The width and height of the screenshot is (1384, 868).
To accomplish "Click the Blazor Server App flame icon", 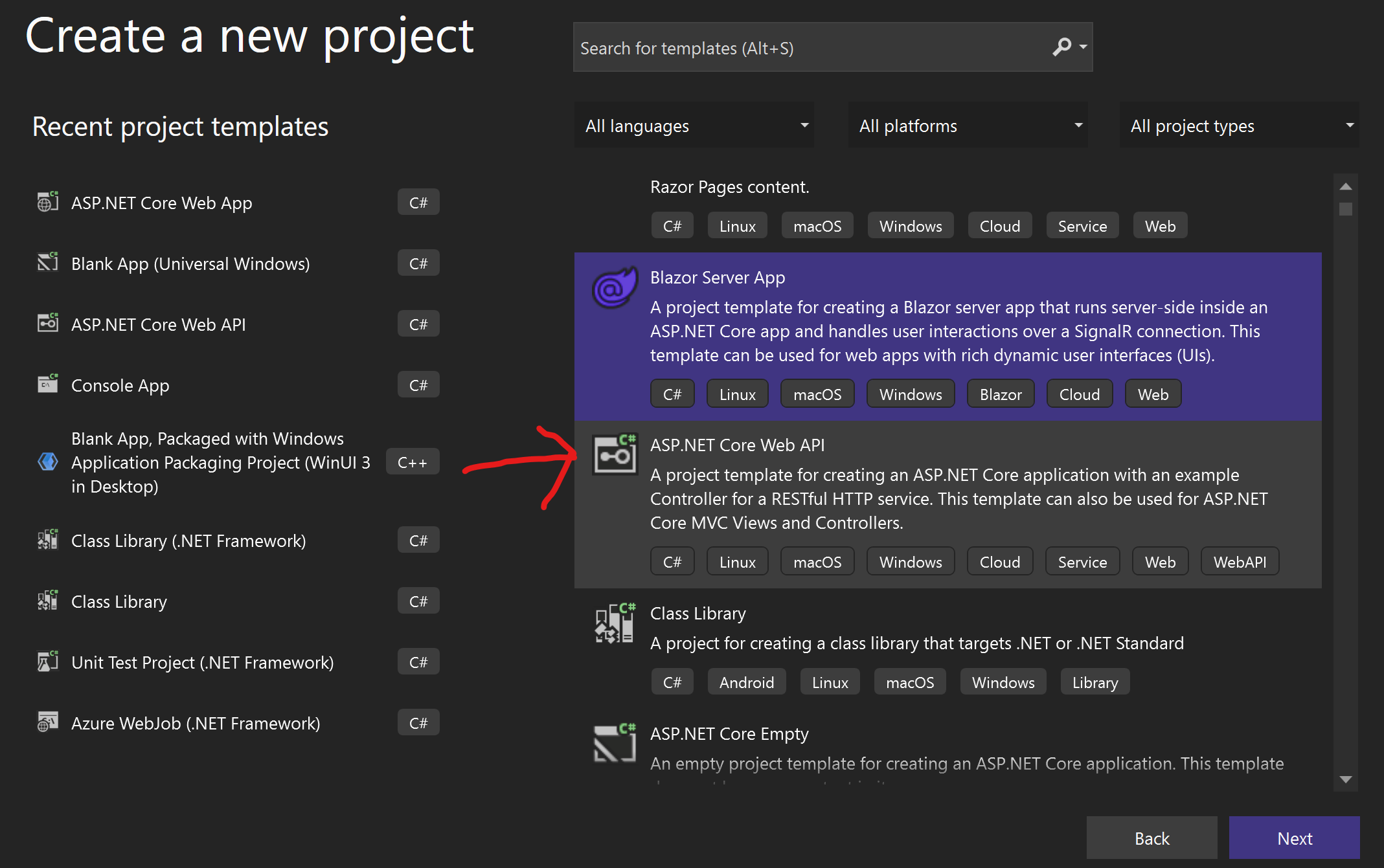I will (x=615, y=288).
